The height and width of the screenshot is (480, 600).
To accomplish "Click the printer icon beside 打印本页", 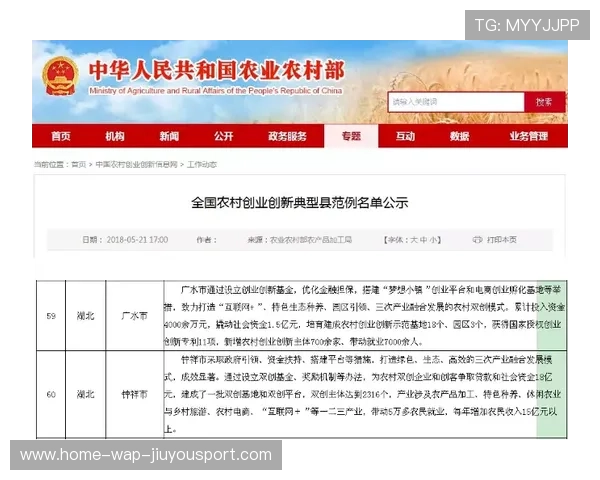I will (x=477, y=240).
